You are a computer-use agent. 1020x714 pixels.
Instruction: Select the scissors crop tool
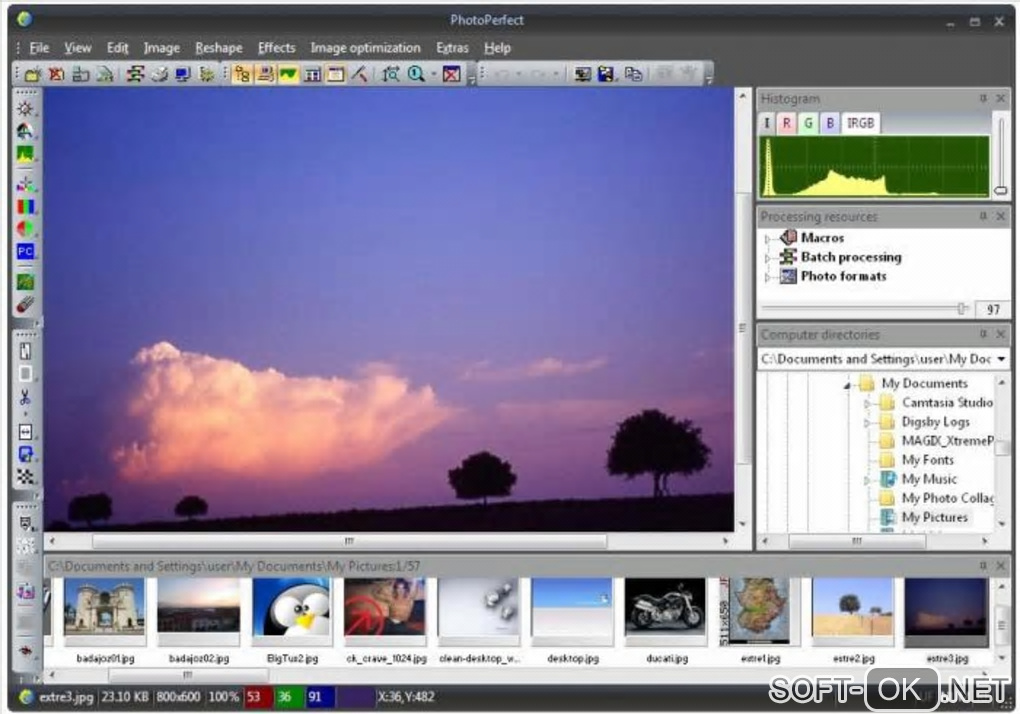click(x=25, y=397)
